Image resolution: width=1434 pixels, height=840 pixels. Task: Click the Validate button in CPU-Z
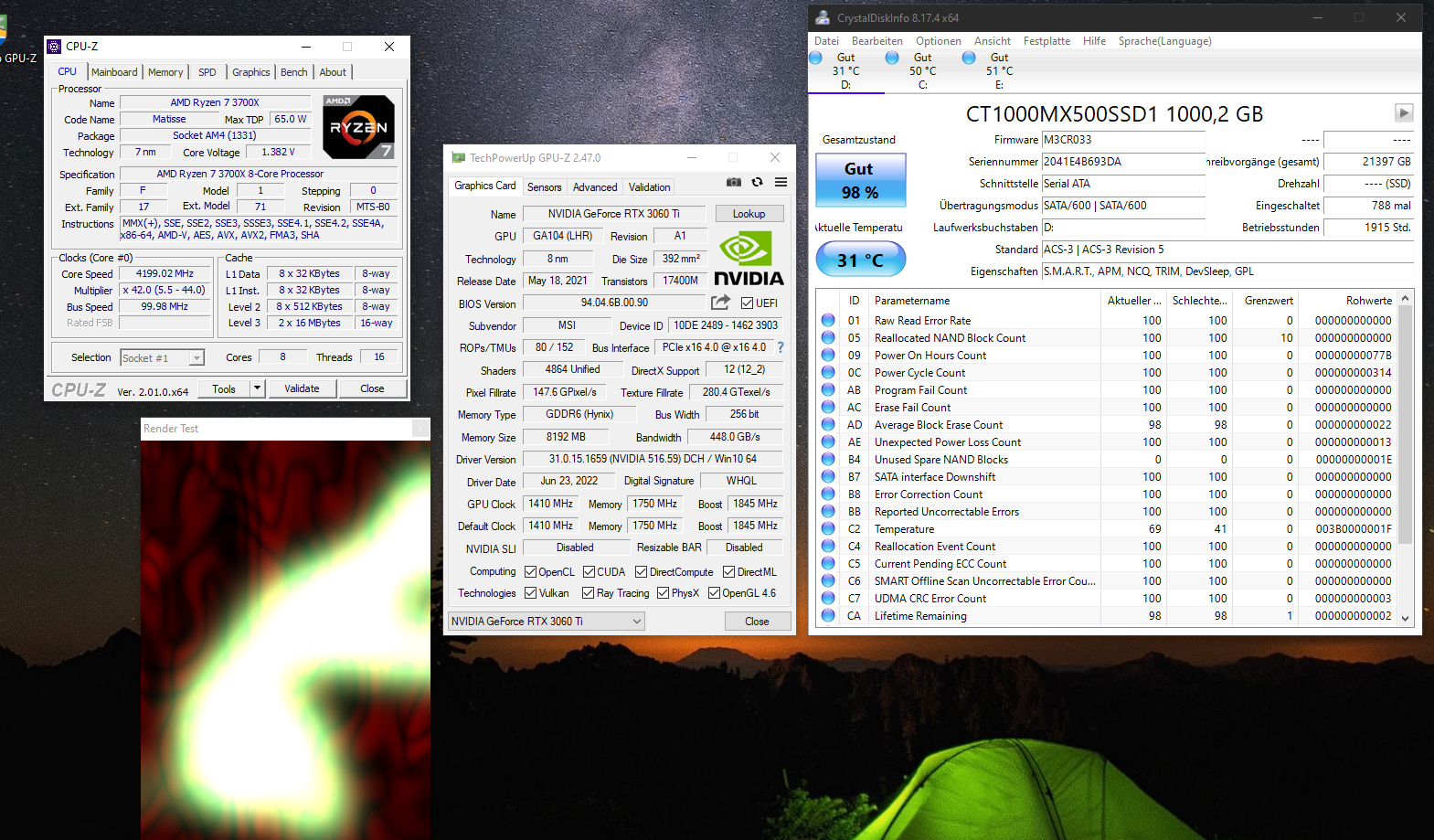tap(302, 388)
